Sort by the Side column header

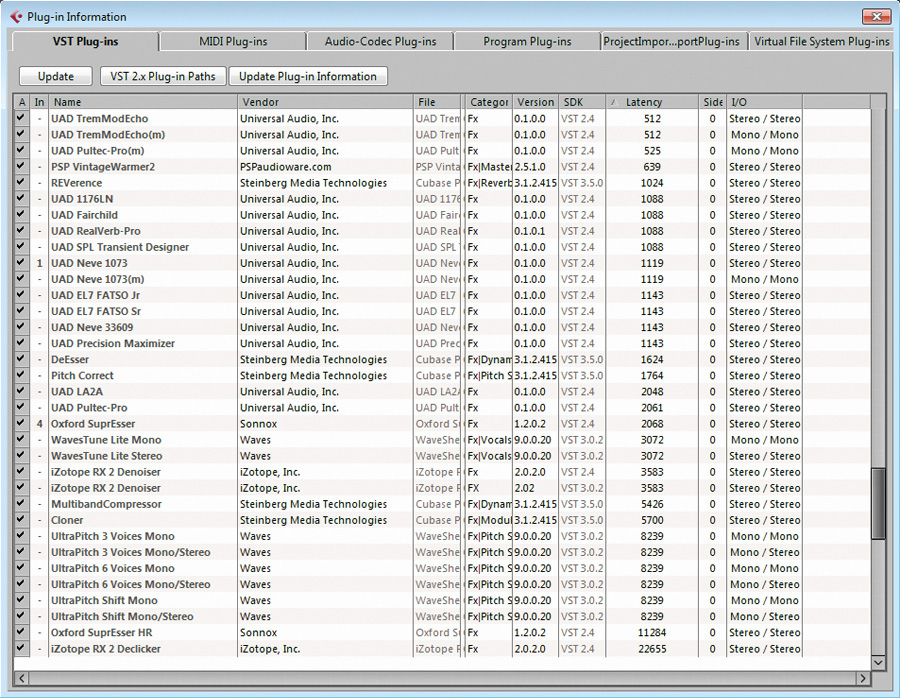coord(712,102)
